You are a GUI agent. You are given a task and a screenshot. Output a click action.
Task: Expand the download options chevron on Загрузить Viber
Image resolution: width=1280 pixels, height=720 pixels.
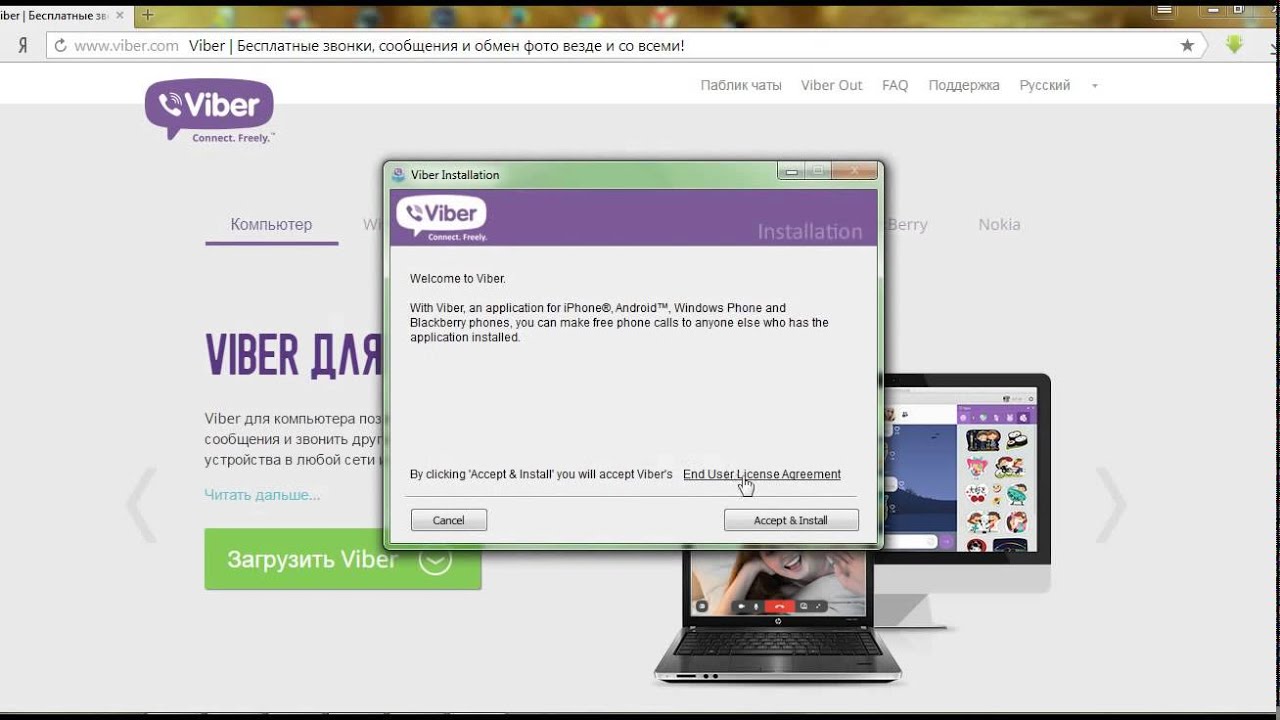click(x=435, y=560)
